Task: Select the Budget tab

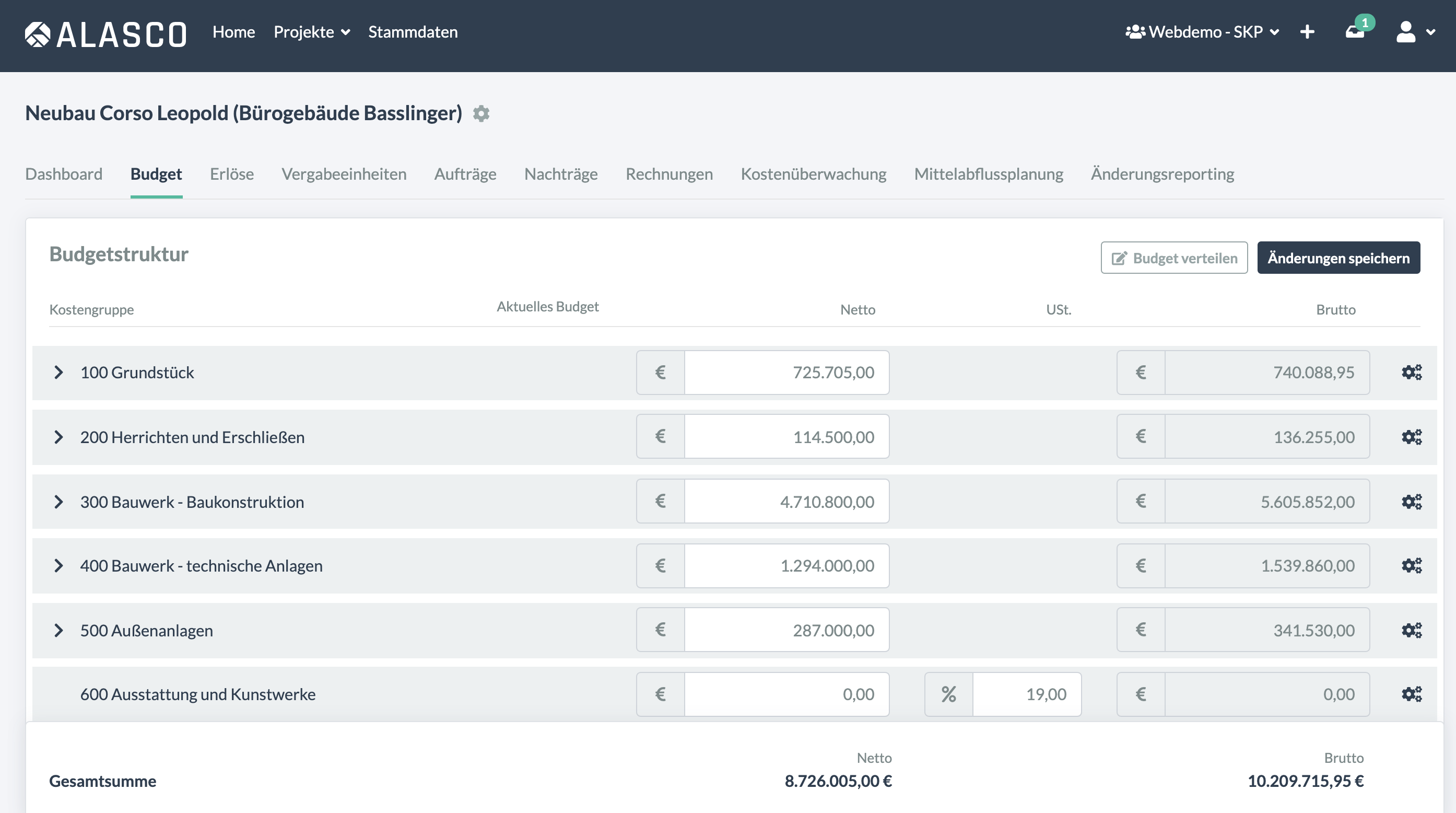Action: tap(156, 174)
